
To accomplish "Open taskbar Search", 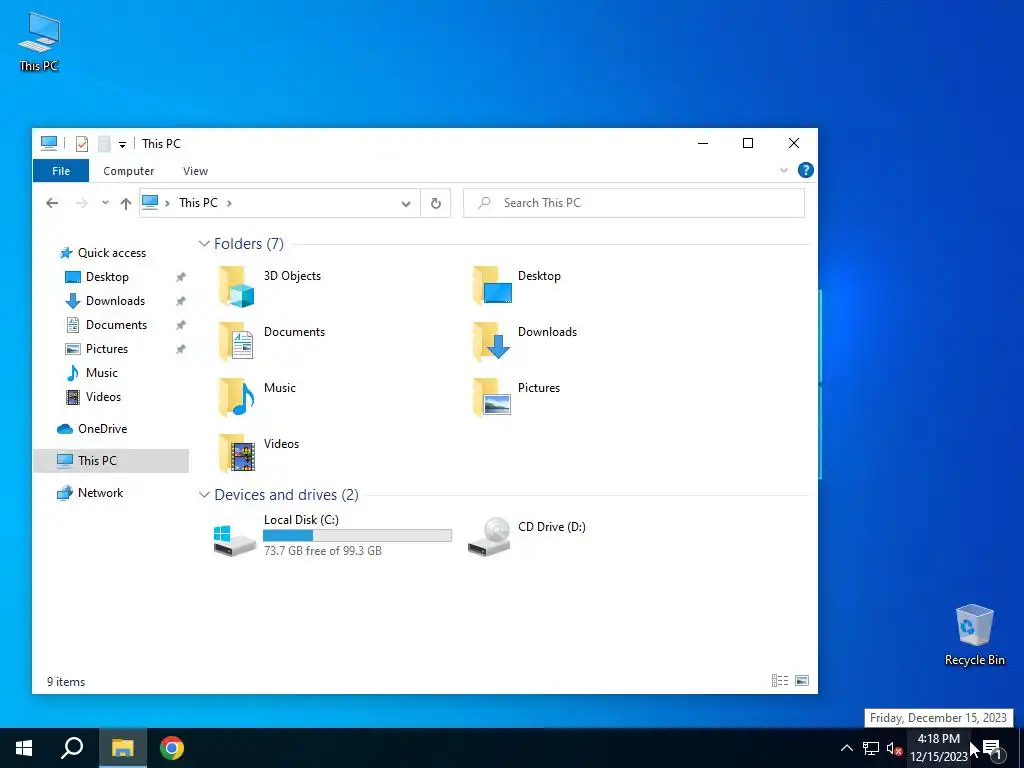I will pos(72,748).
